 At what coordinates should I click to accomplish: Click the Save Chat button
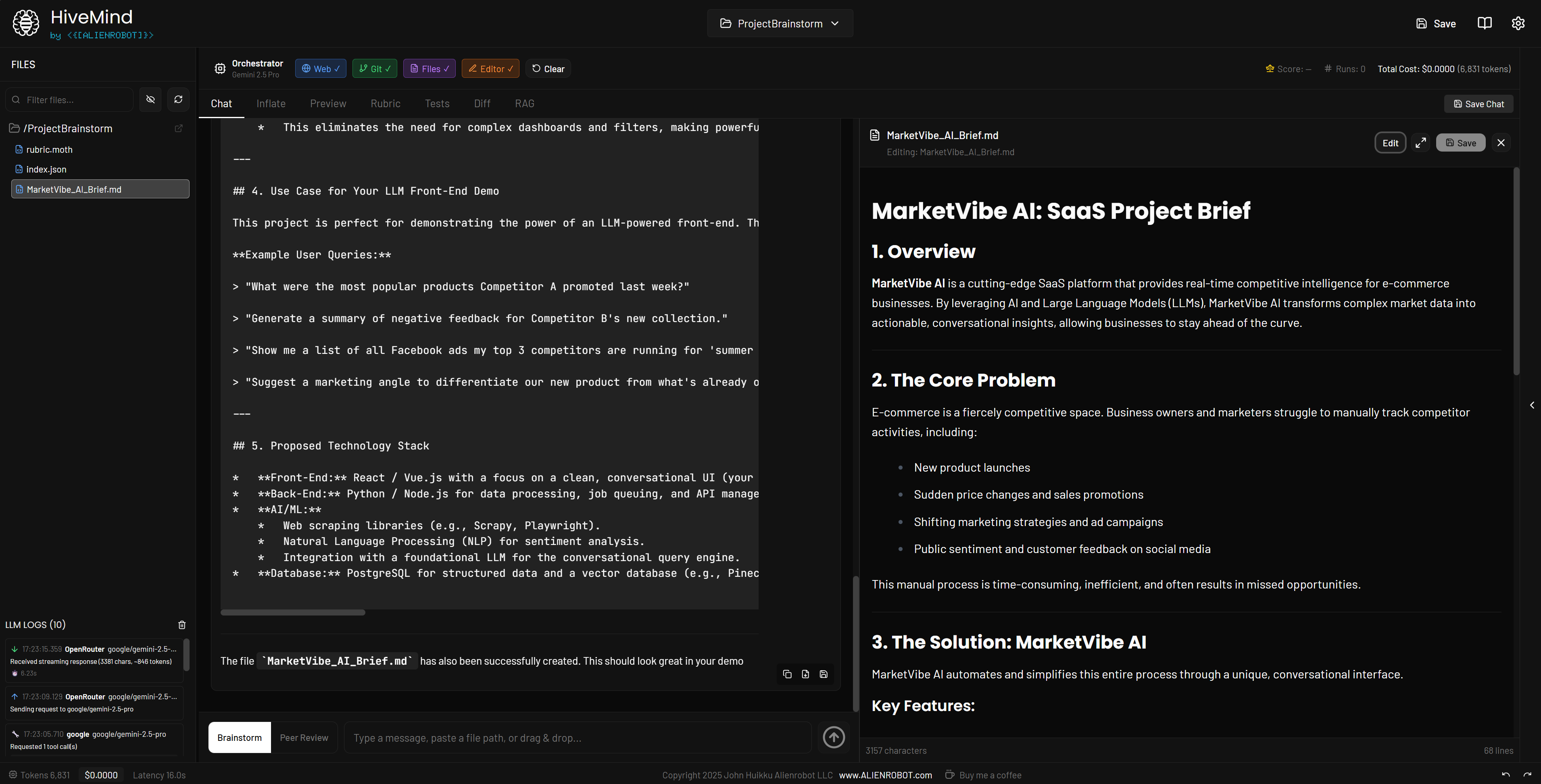[1478, 104]
